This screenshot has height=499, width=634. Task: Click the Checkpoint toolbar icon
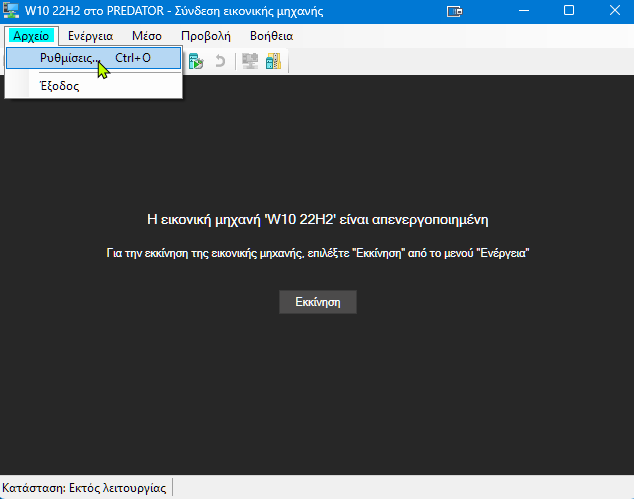196,61
